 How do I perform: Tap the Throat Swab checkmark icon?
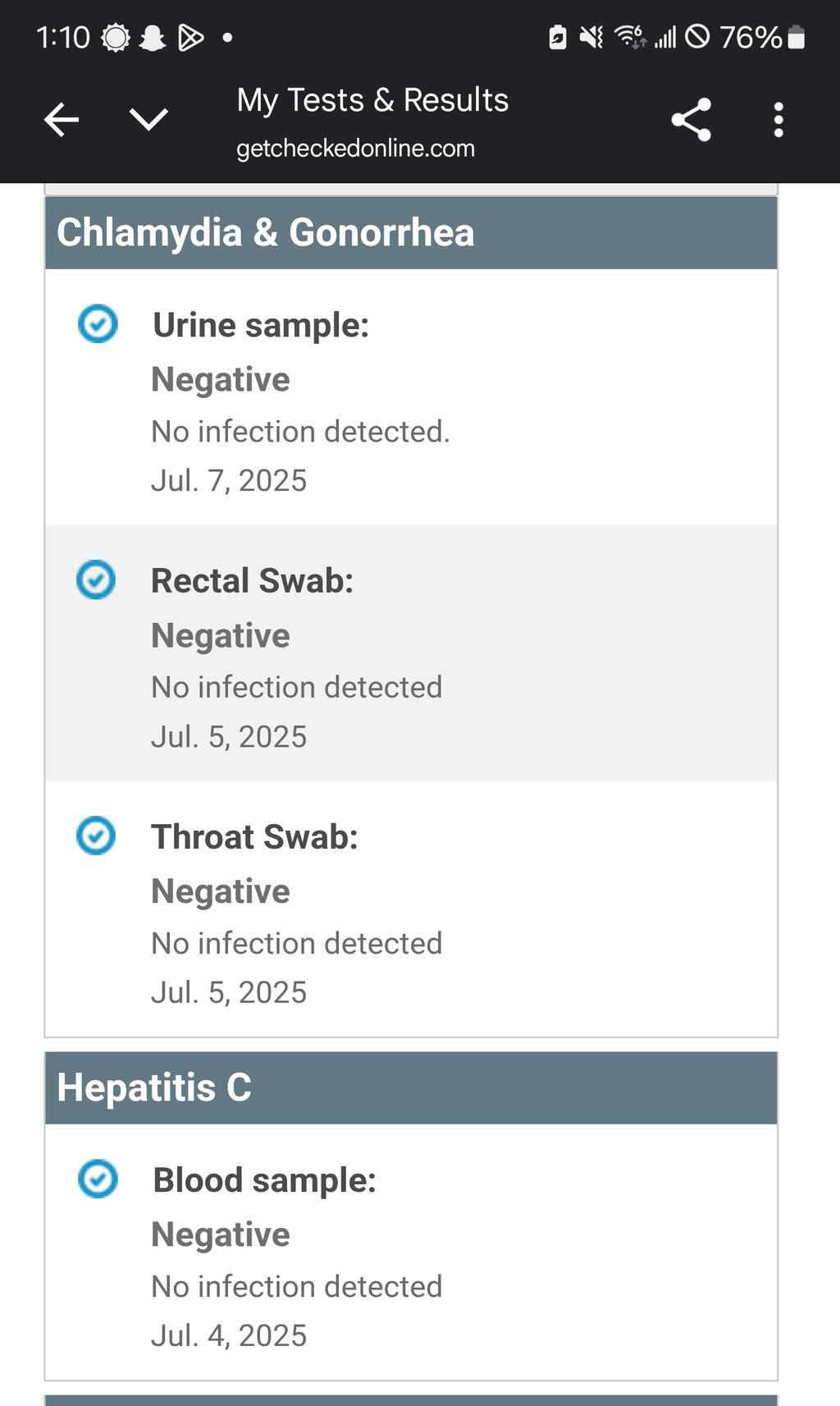point(96,836)
